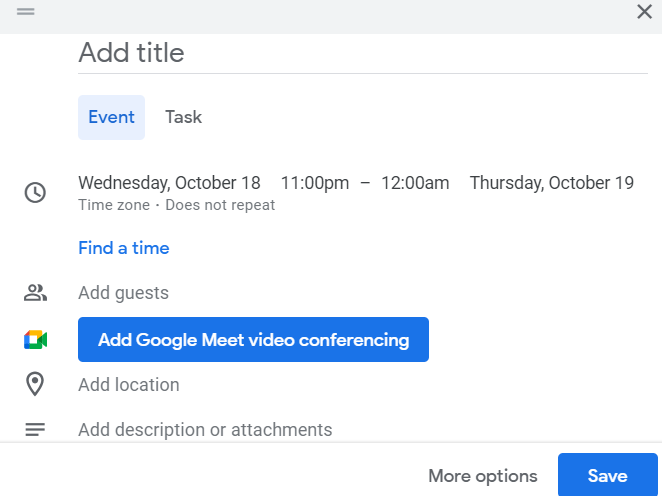Click the clock icon beside the date

[x=35, y=192]
